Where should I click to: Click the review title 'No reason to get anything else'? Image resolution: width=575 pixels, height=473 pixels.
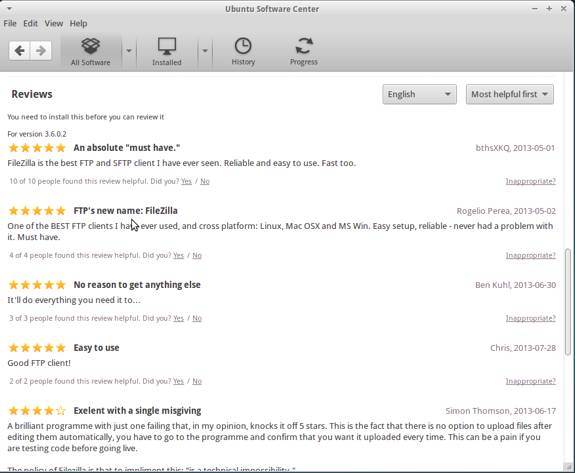137,285
